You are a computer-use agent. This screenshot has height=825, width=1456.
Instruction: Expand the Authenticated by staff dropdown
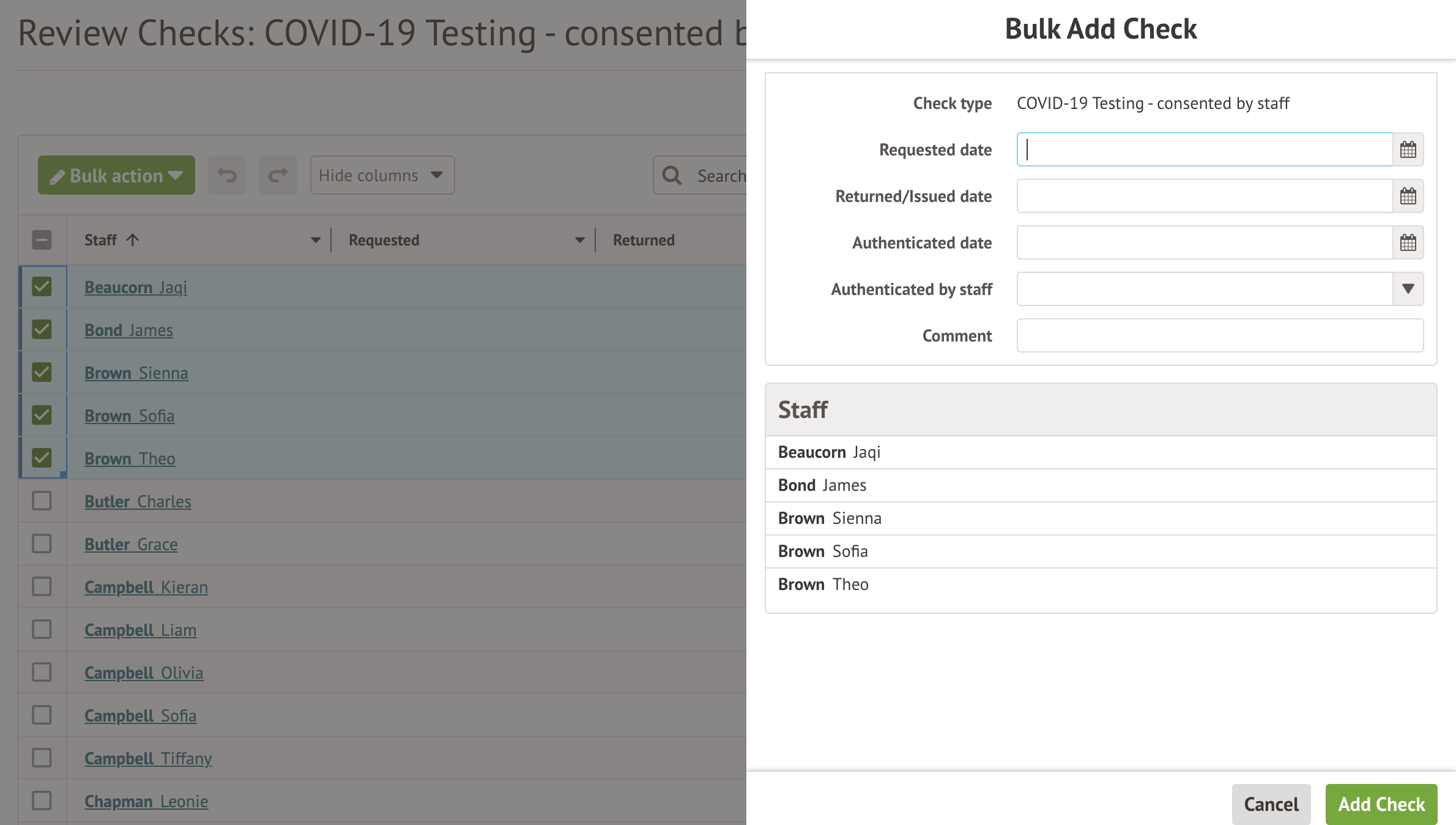point(1408,289)
